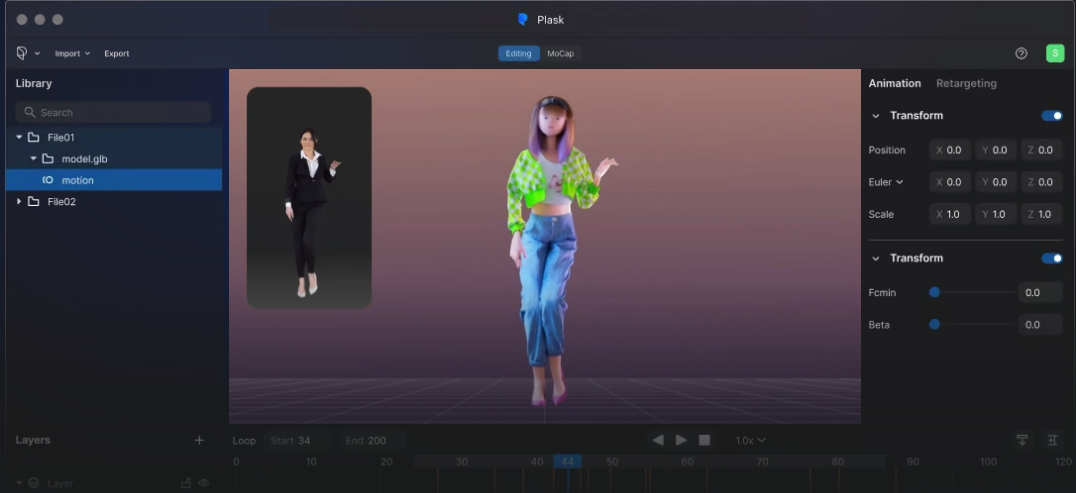Open the Euler rotation mode dropdown
Viewport: 1076px width, 493px height.
(886, 182)
